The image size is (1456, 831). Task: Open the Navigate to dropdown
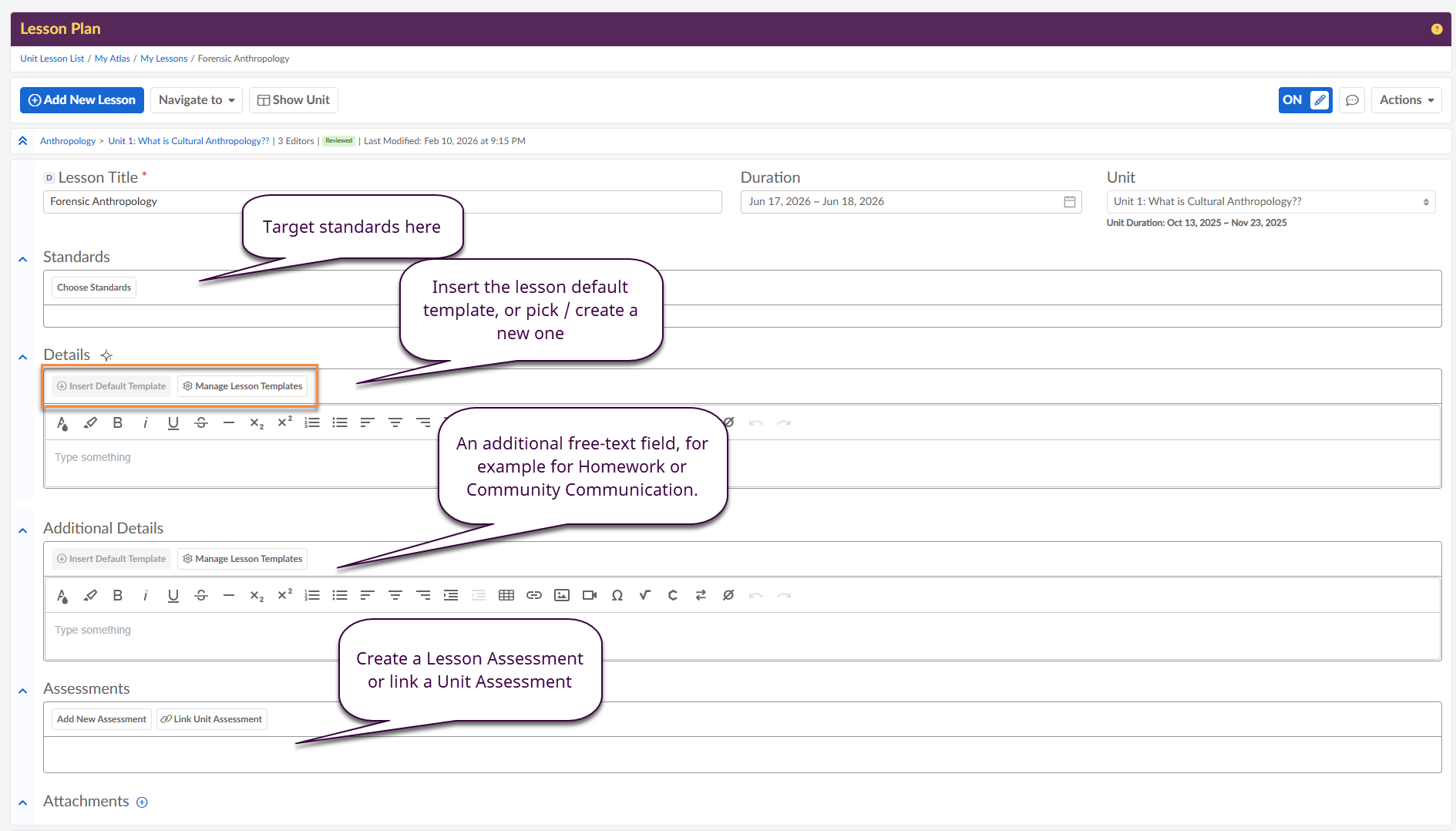click(196, 100)
